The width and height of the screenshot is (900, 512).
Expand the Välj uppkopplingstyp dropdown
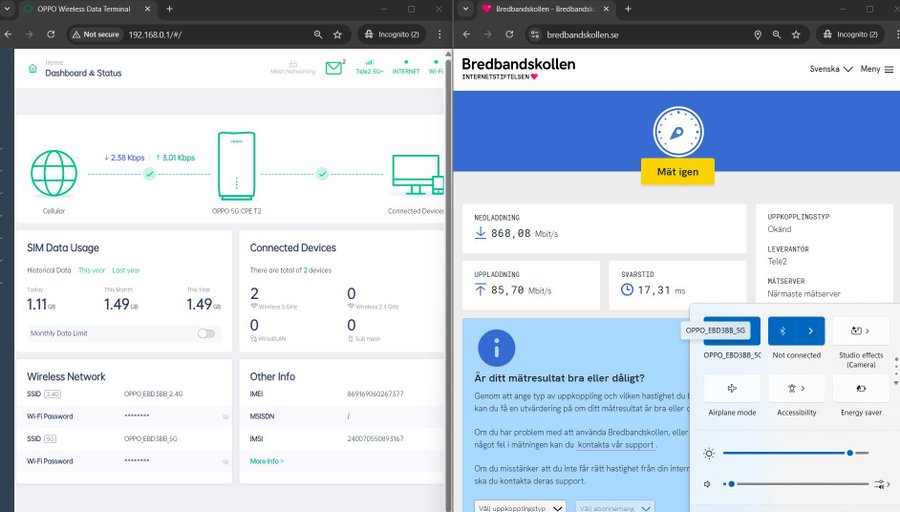(x=520, y=507)
